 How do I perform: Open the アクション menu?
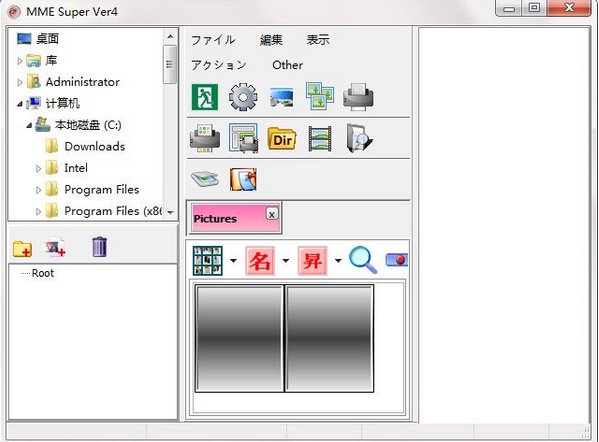point(219,65)
